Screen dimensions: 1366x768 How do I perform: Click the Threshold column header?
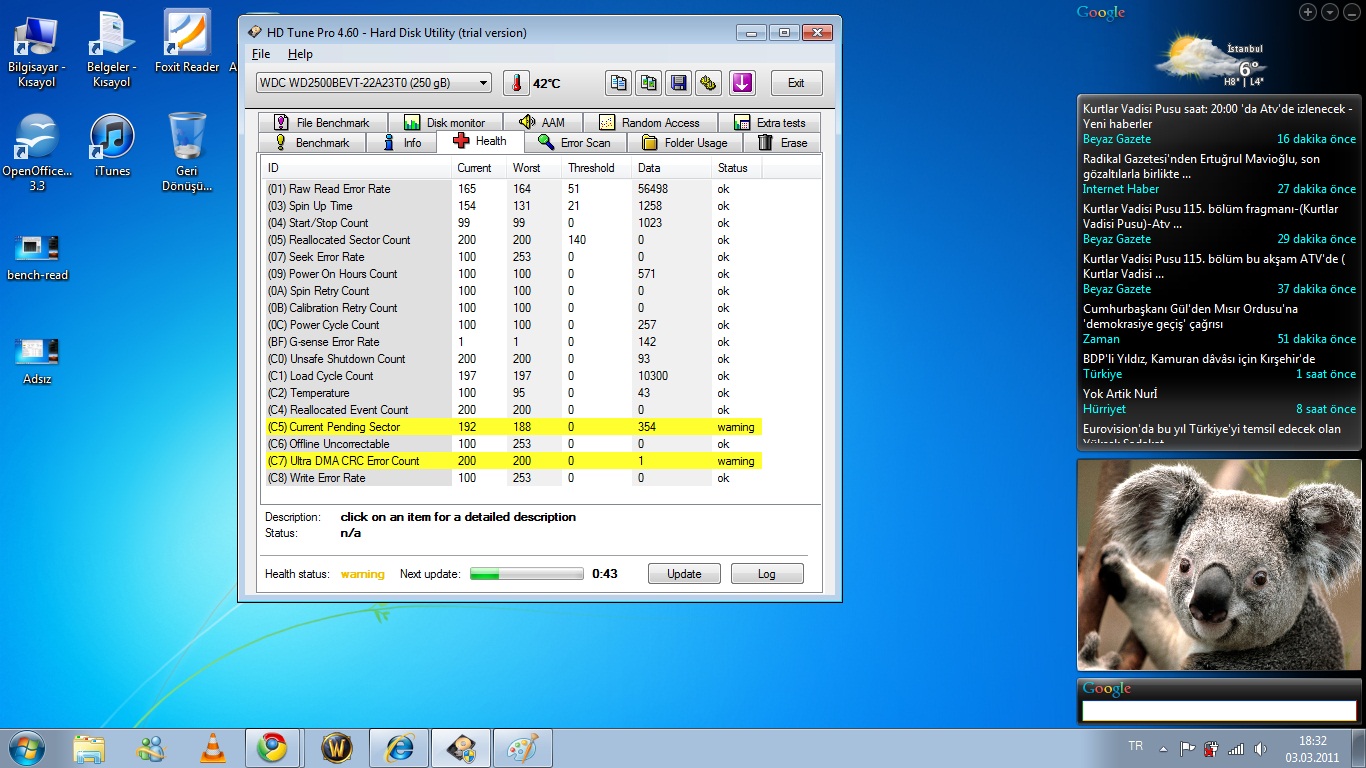point(596,168)
